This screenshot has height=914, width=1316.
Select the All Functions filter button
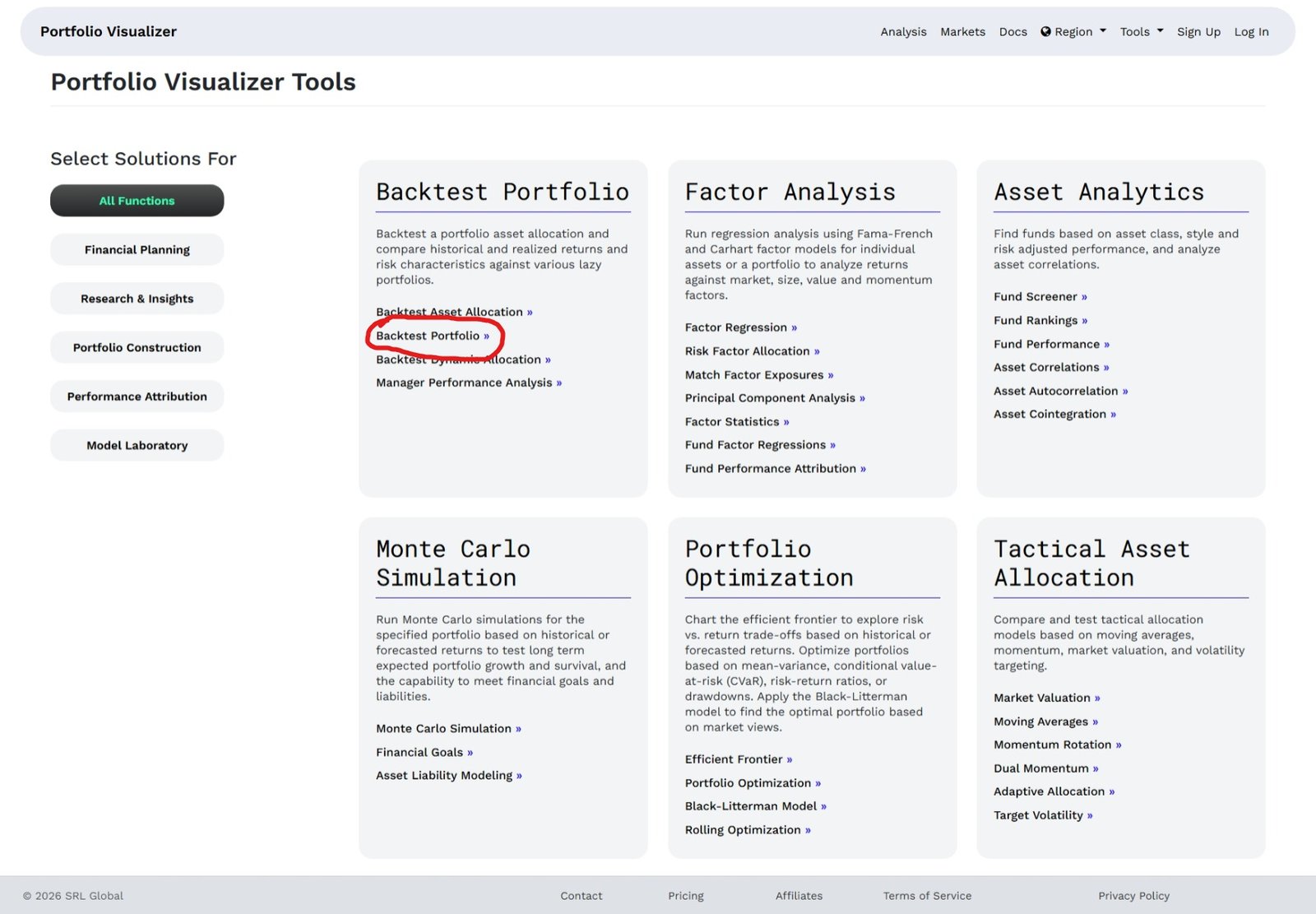coord(137,201)
